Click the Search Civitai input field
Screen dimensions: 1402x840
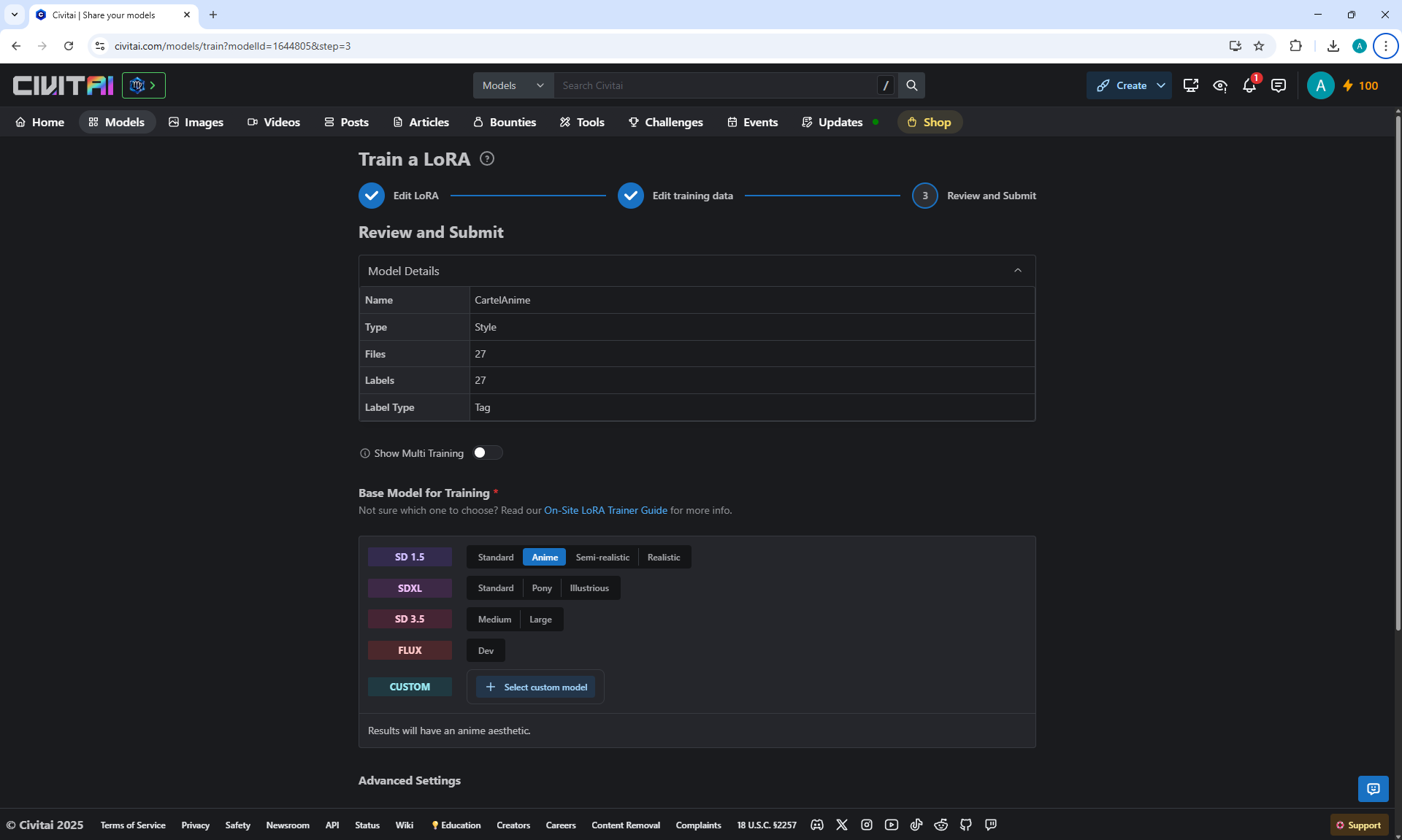[x=716, y=85]
